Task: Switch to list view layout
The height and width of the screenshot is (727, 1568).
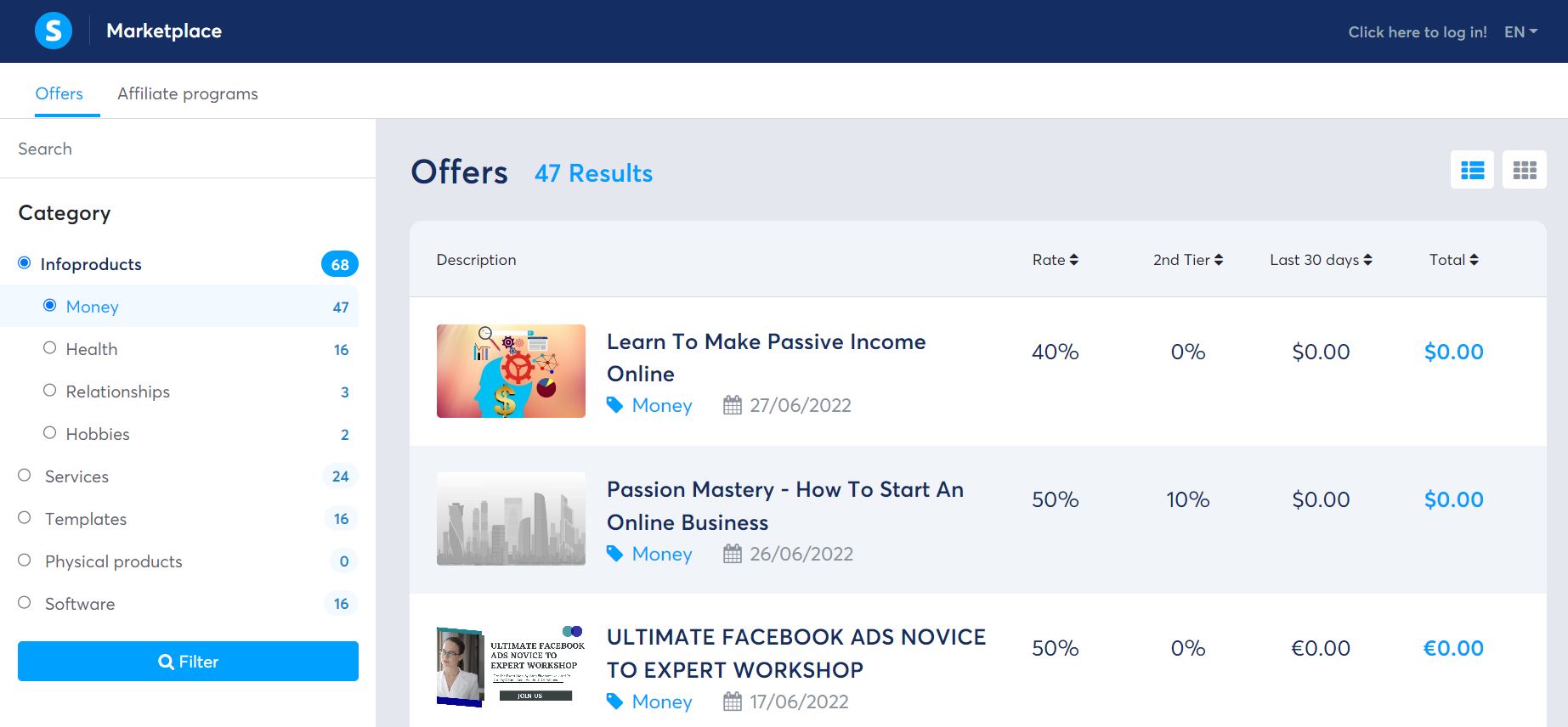Action: click(x=1472, y=170)
